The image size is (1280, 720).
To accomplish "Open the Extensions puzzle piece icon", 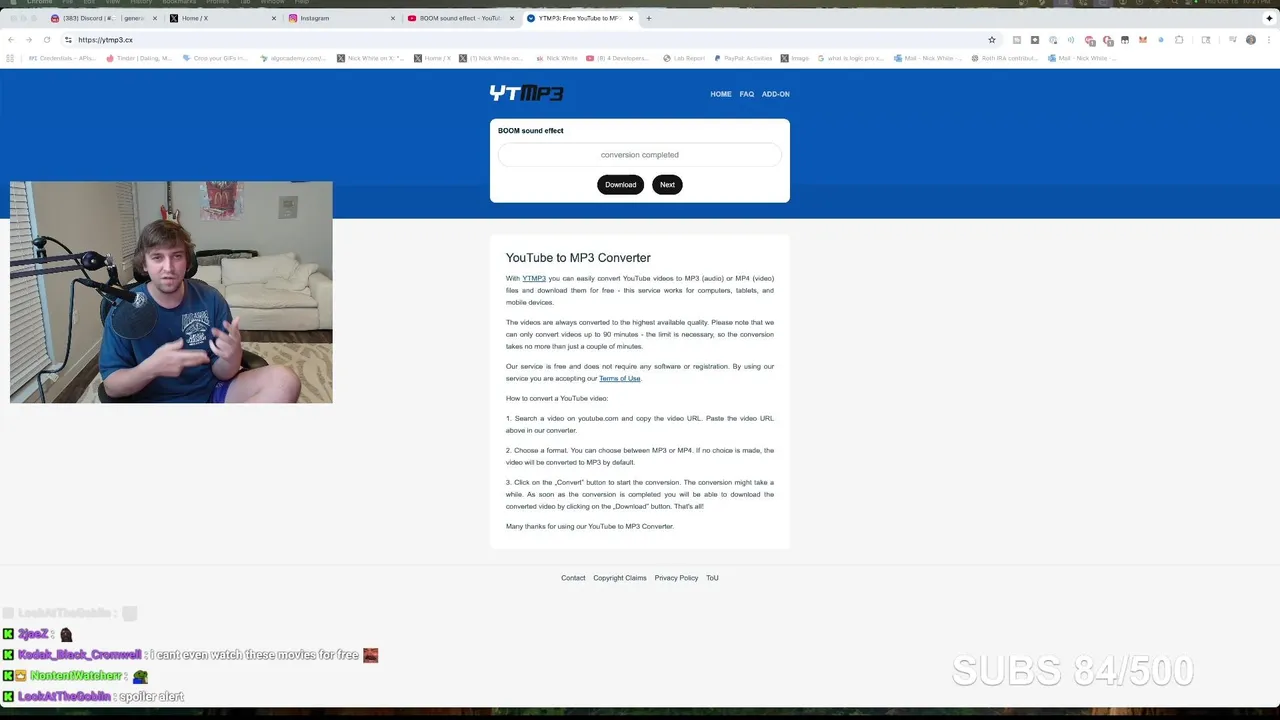I will coord(1179,40).
